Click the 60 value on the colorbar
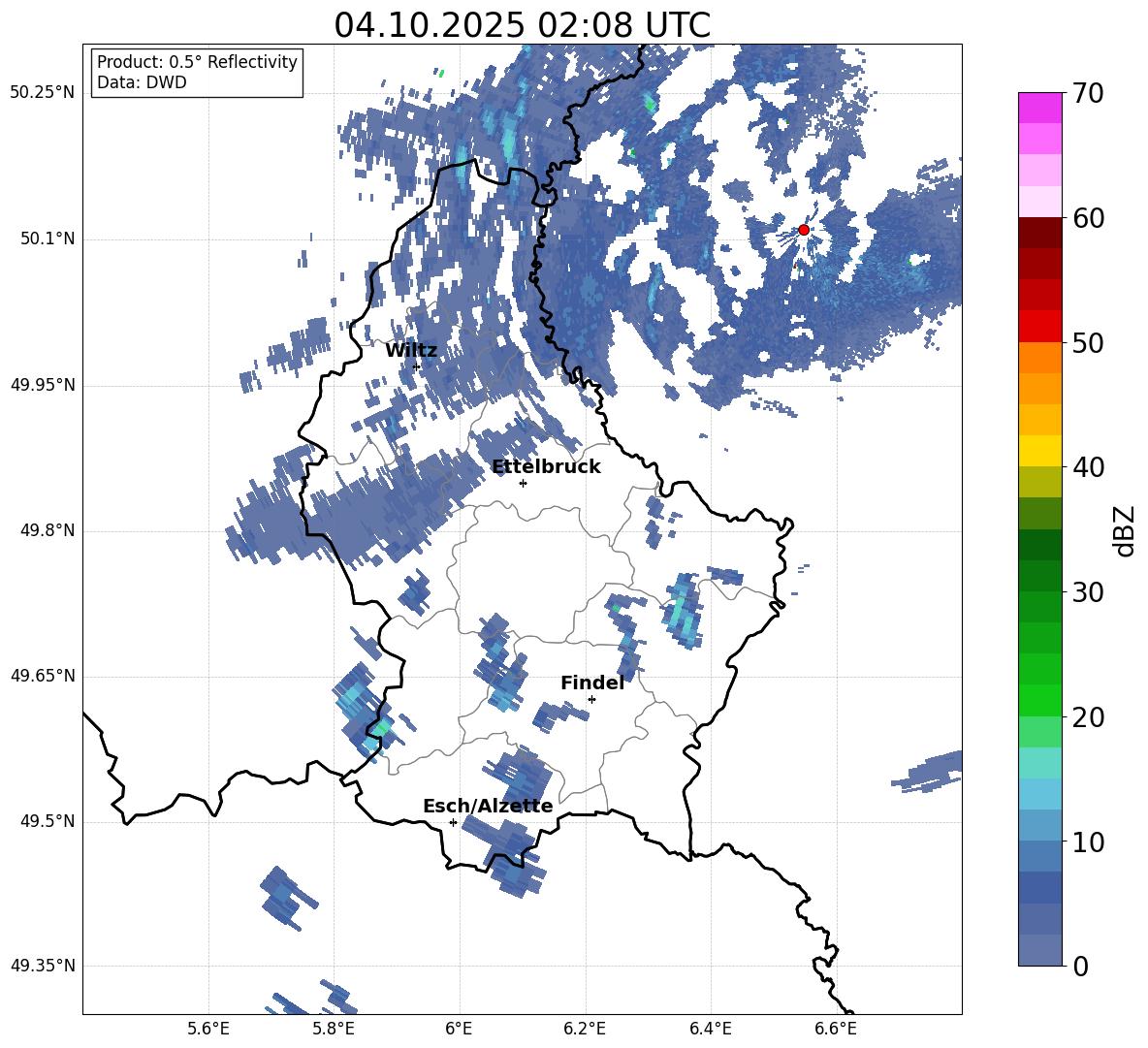Viewport: 1148px width, 1048px height. pos(1088,218)
